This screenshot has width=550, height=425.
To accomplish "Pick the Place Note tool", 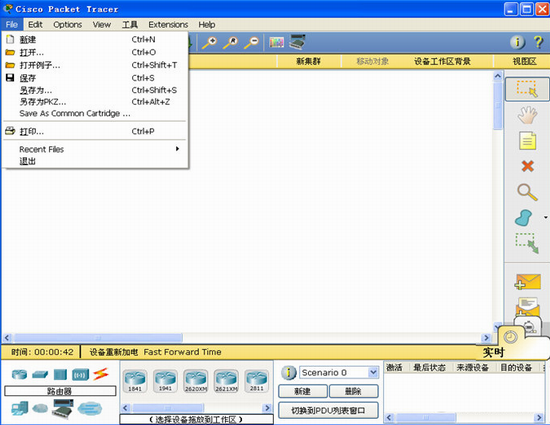I will coord(527,141).
